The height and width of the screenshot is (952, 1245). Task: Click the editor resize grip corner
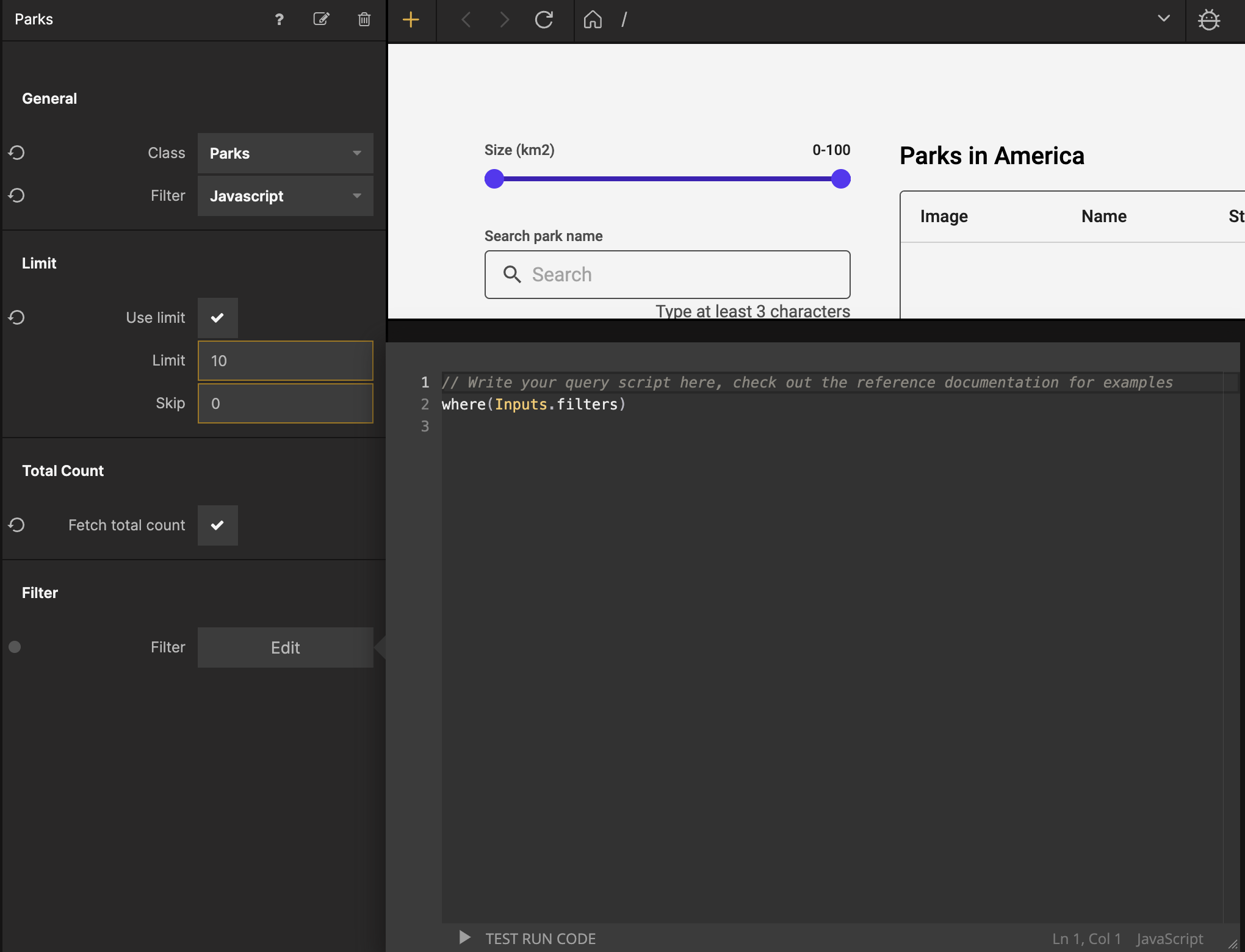pos(1233,943)
